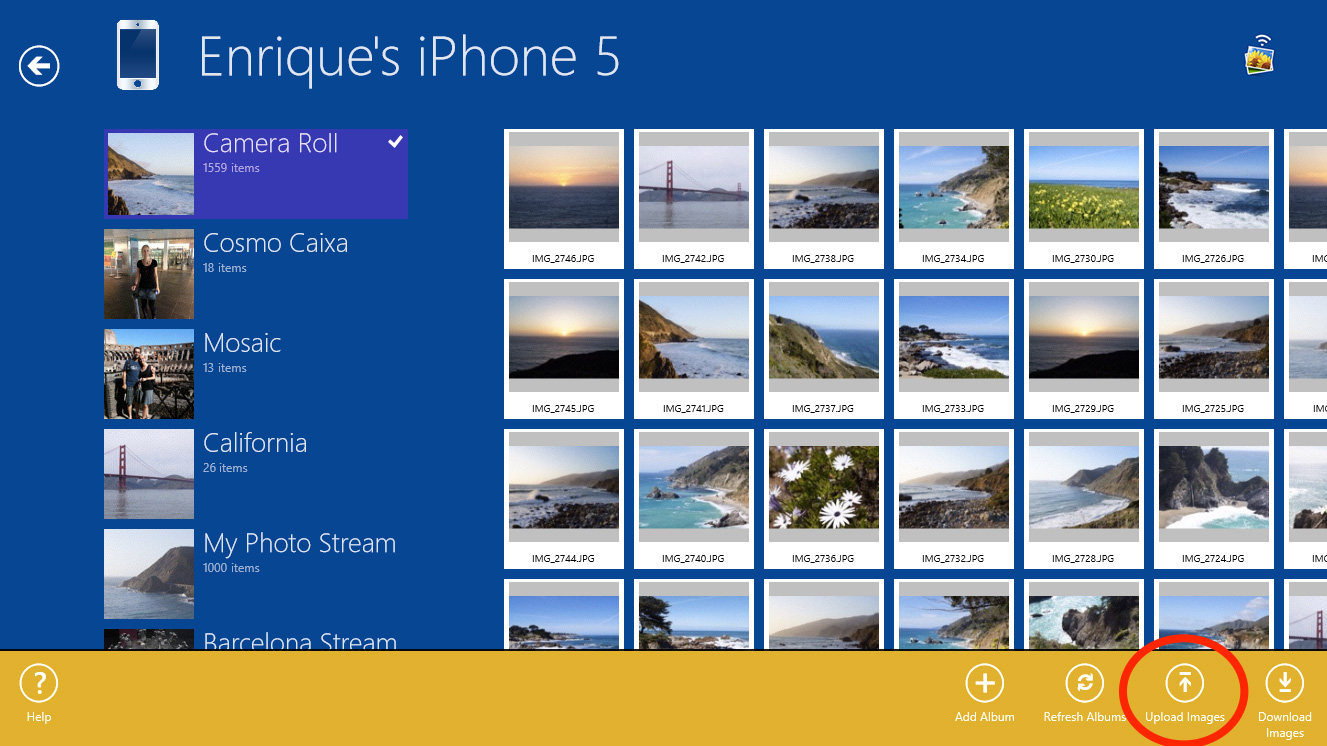Open the photo transfer app icon
1327x746 pixels.
coord(1259,55)
